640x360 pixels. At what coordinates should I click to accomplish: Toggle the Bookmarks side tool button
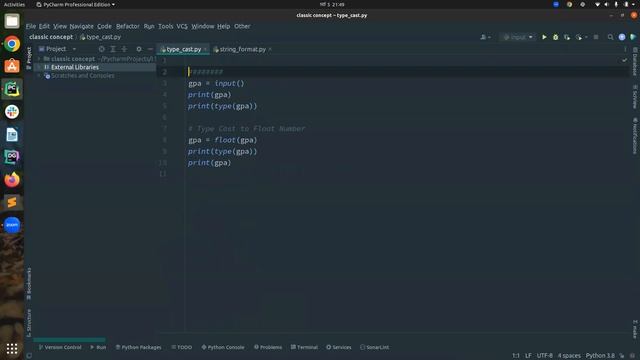29,284
